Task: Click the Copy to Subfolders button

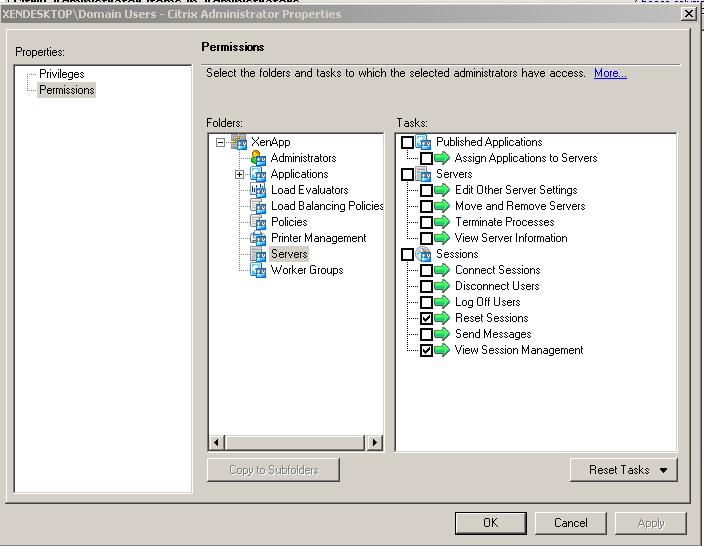Action: 273,470
